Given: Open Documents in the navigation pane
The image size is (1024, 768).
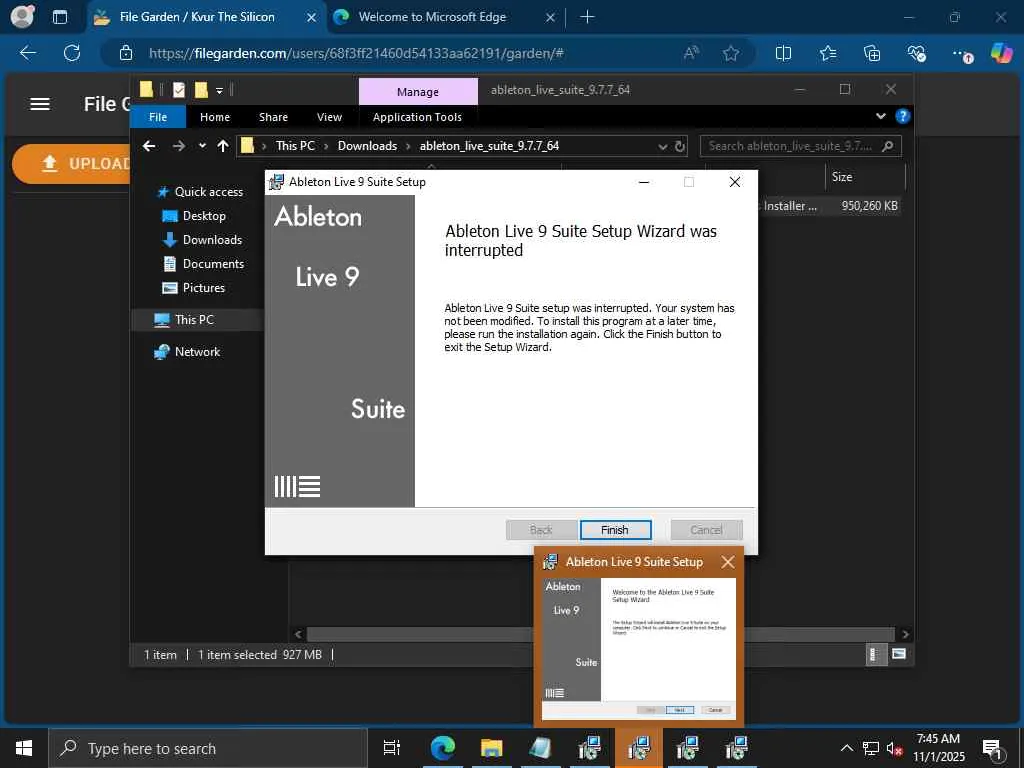Looking at the screenshot, I should (203, 264).
